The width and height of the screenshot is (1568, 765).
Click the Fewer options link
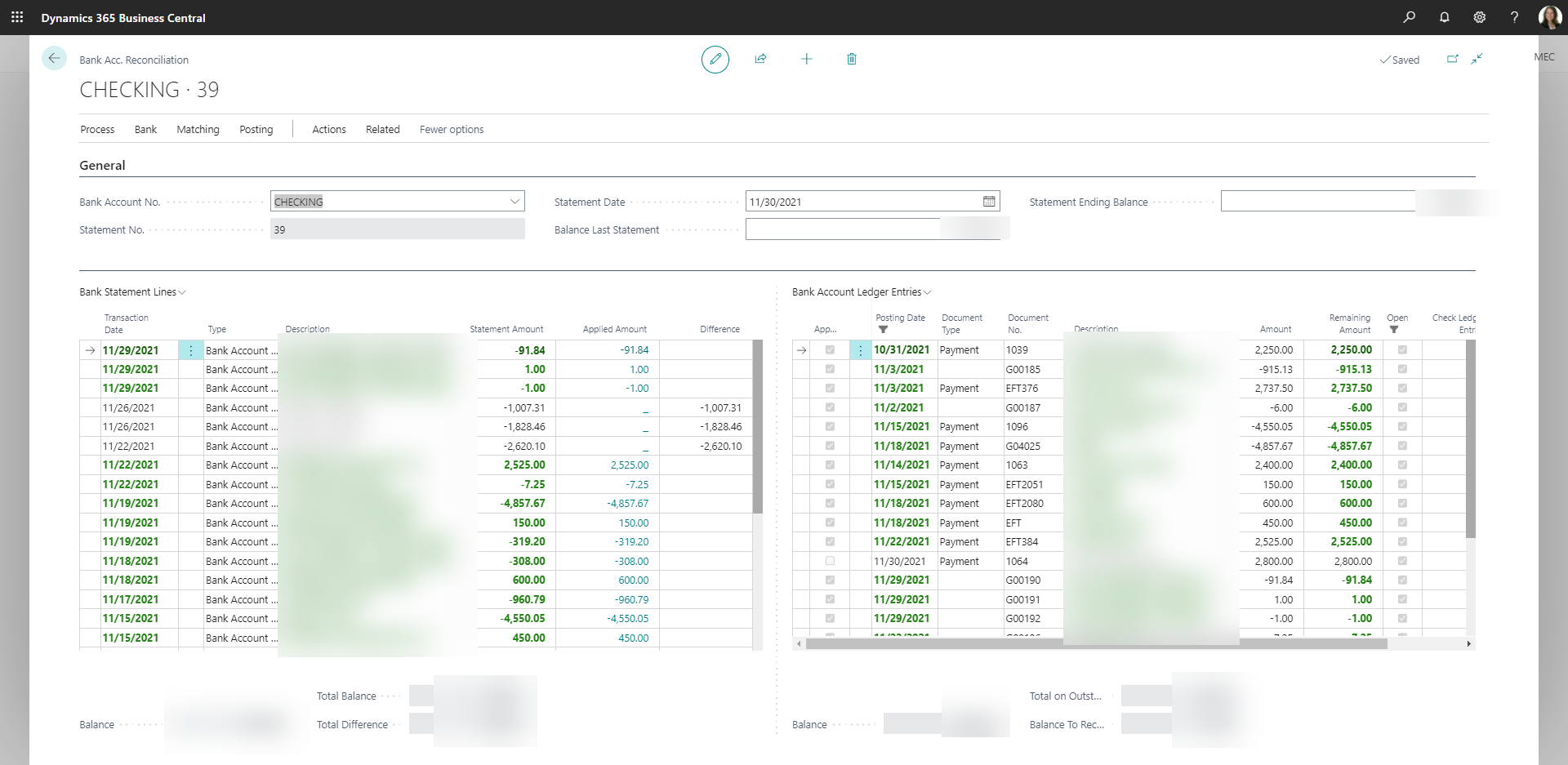point(452,129)
